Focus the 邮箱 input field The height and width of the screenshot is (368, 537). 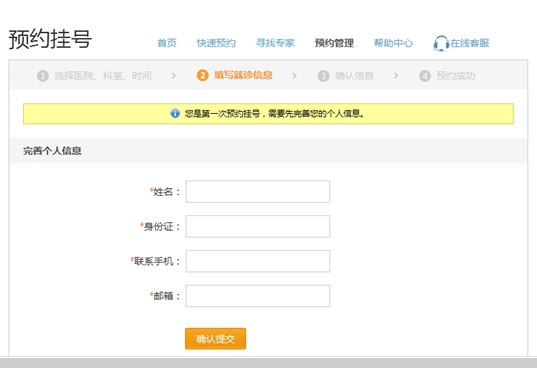click(x=258, y=296)
